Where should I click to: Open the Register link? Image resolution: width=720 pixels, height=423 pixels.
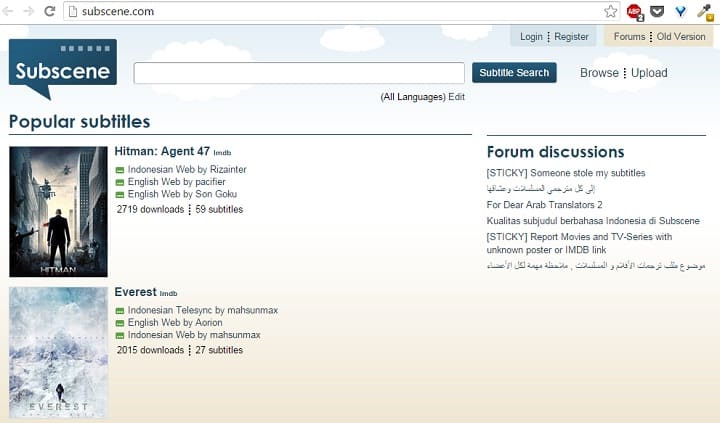[x=571, y=37]
